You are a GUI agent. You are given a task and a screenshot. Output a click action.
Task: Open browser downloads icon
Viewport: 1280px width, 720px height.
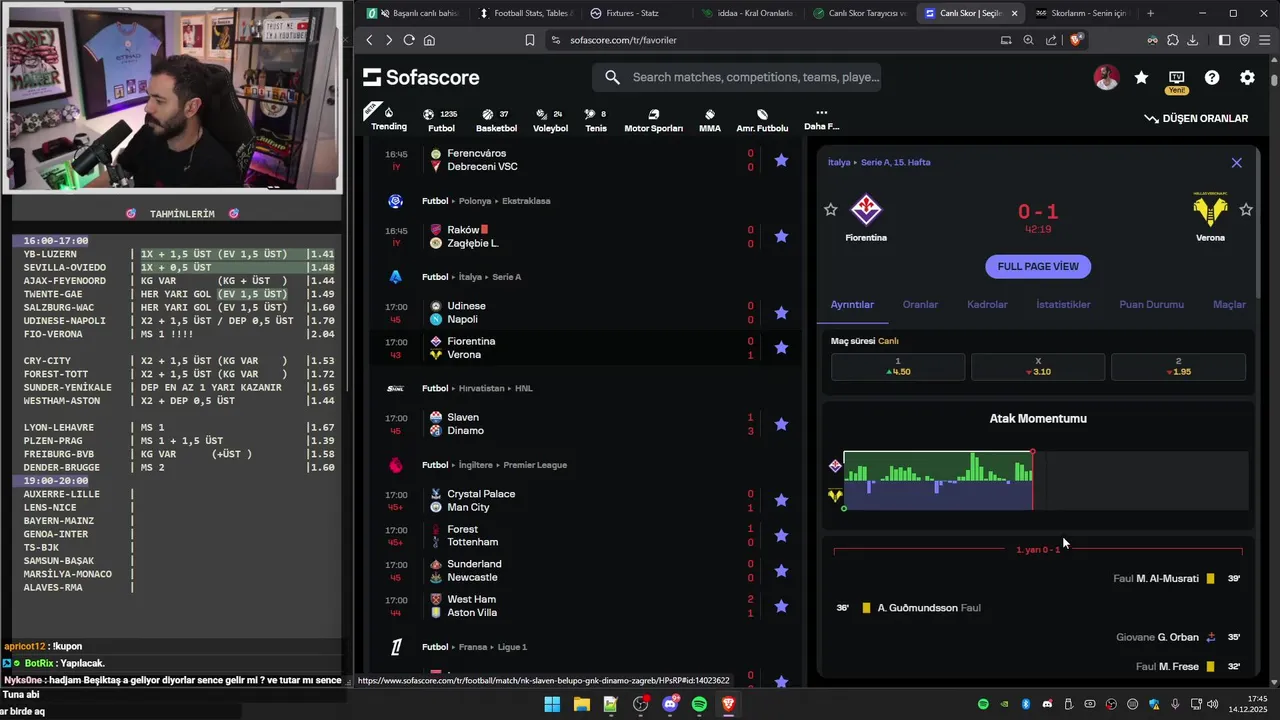[1193, 40]
